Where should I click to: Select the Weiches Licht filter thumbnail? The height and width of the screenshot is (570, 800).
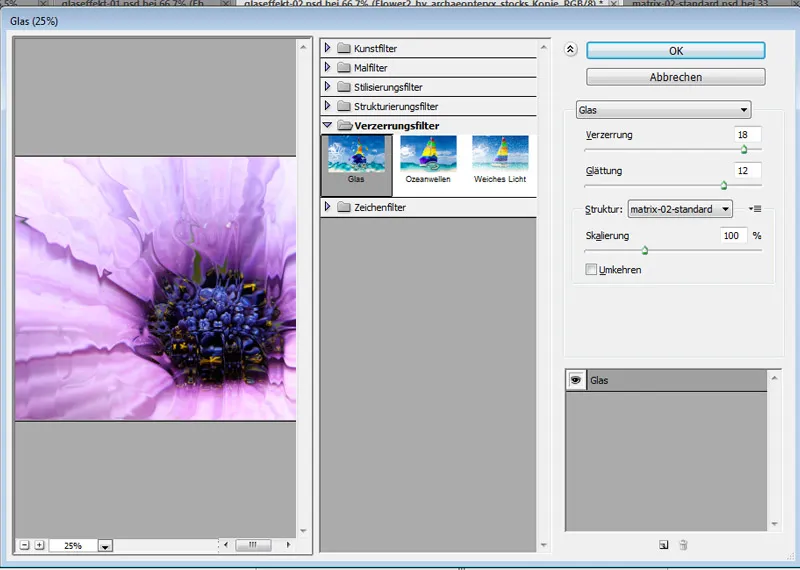coord(500,160)
